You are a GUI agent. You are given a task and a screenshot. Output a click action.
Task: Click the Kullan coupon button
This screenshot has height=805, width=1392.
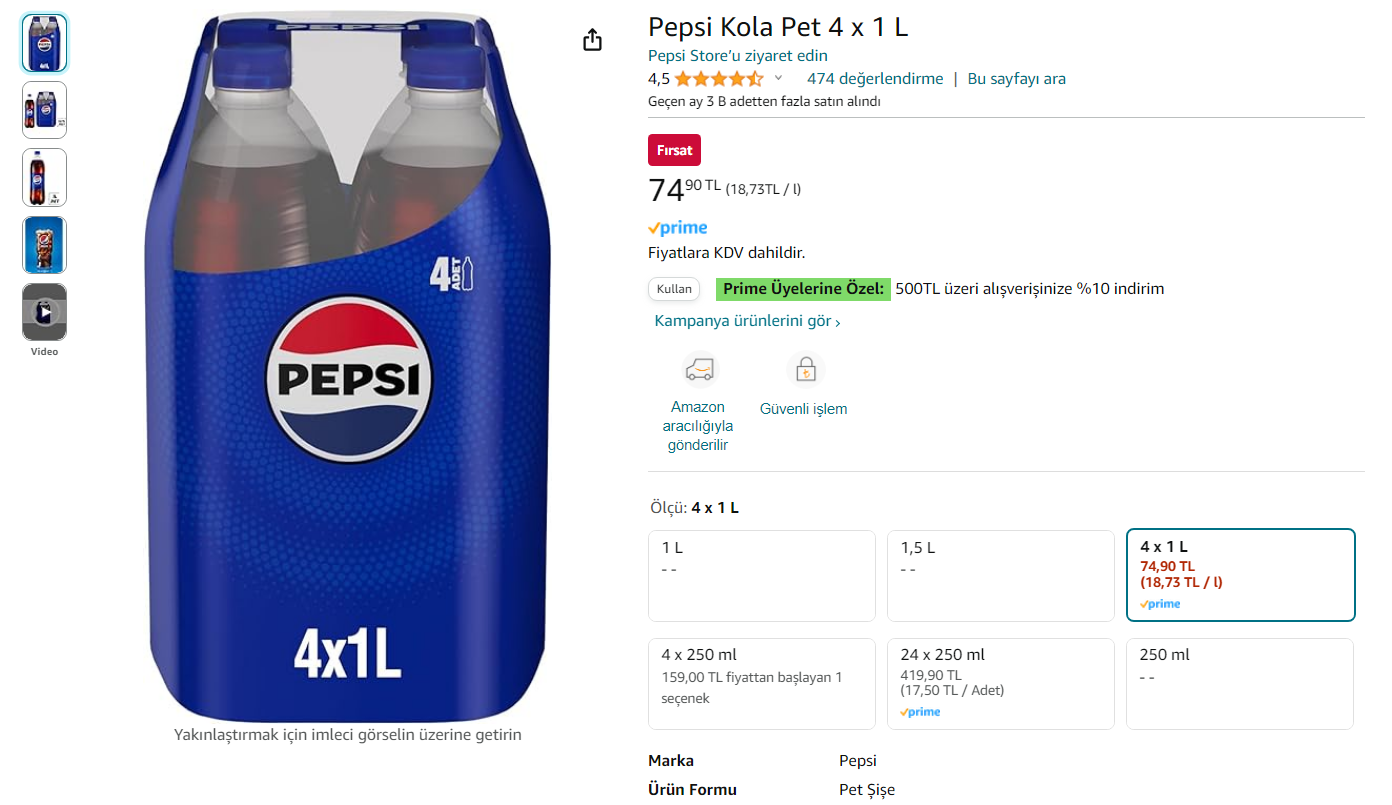pyautogui.click(x=674, y=289)
